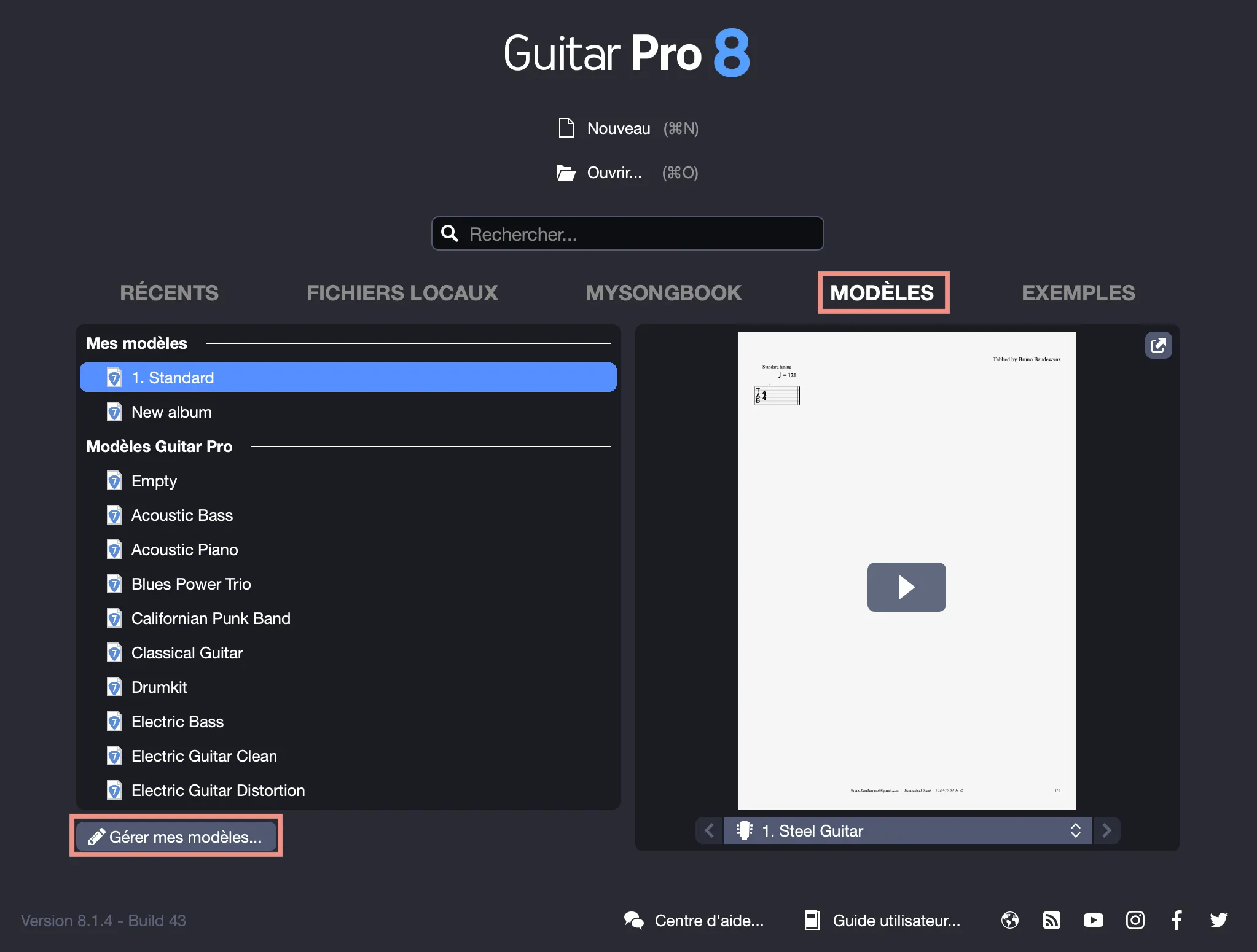Open the 1. Steel Guitar track dropdown
1257x952 pixels.
(907, 830)
